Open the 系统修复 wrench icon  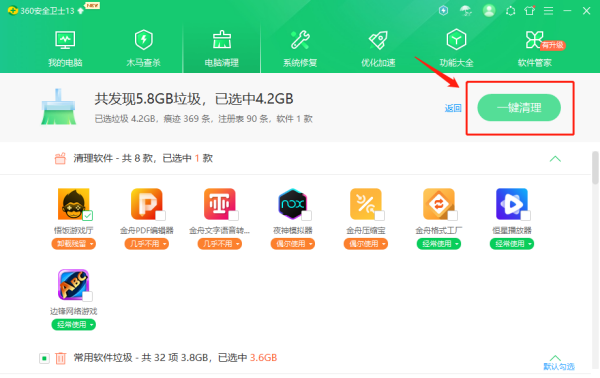[300, 40]
